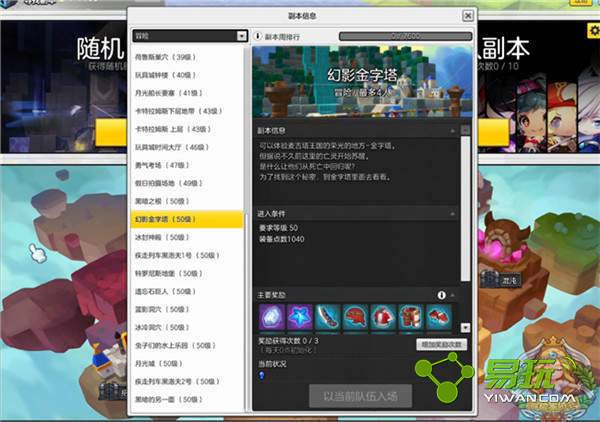This screenshot has height=422, width=600.
Task: Select 疾走列车黑洛夫1号 (50级) dungeon
Action: pyautogui.click(x=187, y=255)
